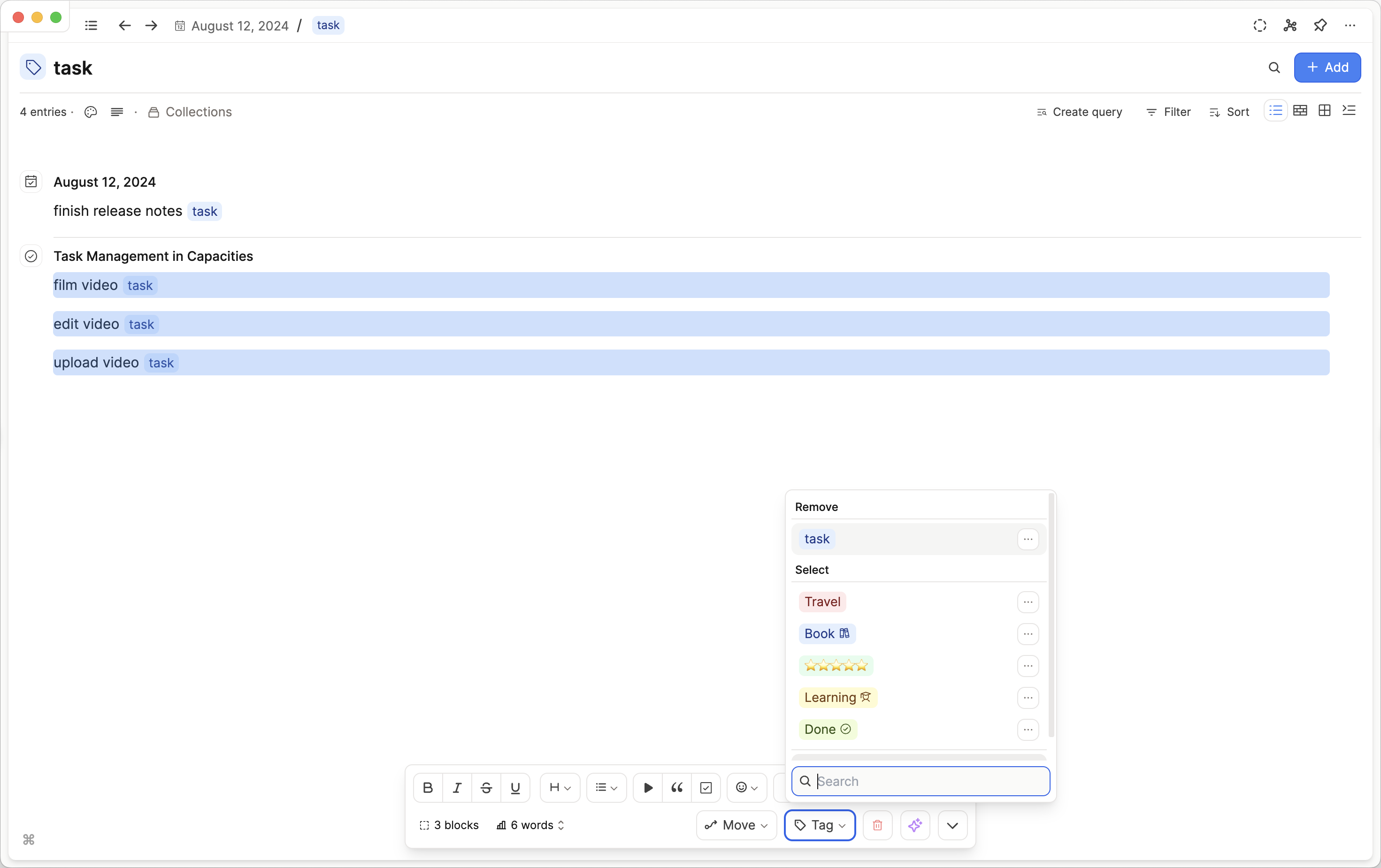The image size is (1381, 868).
Task: Pin the current page
Action: pos(1320,25)
